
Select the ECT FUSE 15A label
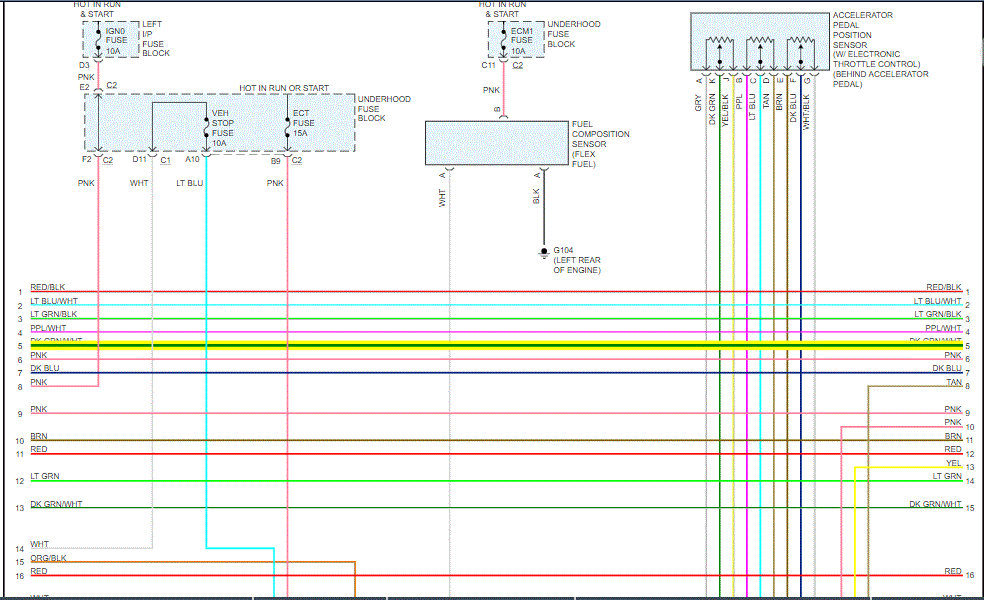pyautogui.click(x=303, y=123)
